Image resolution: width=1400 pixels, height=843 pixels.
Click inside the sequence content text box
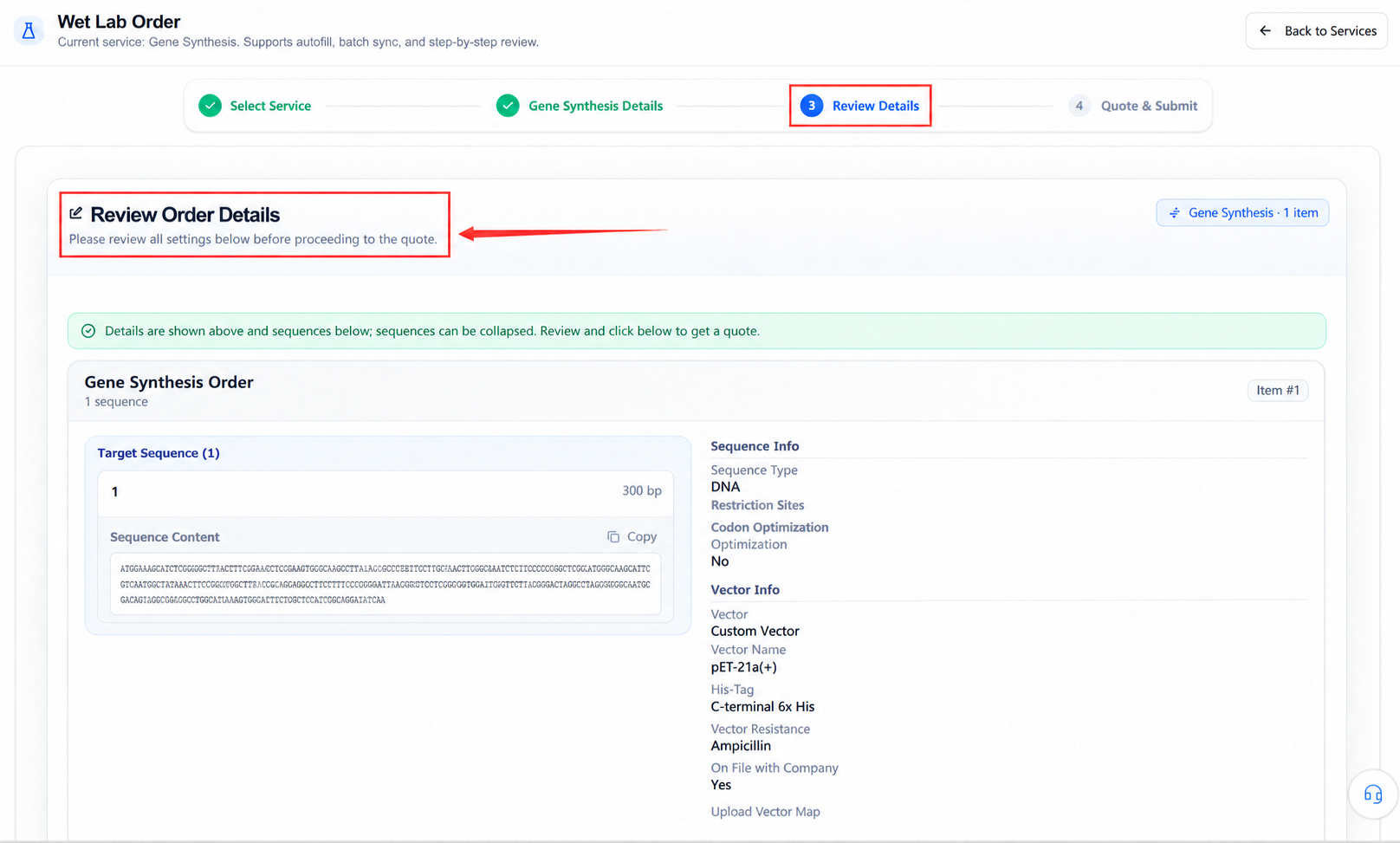386,584
